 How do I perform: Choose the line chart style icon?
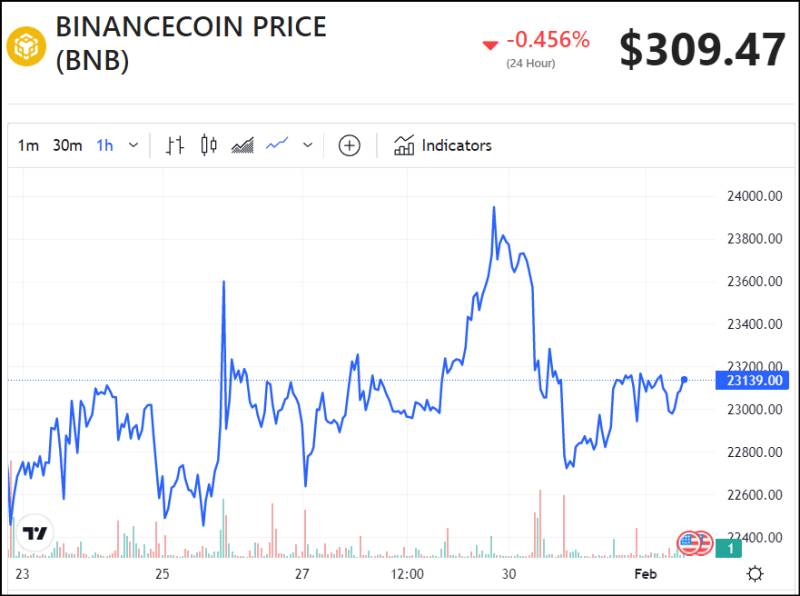tap(277, 143)
